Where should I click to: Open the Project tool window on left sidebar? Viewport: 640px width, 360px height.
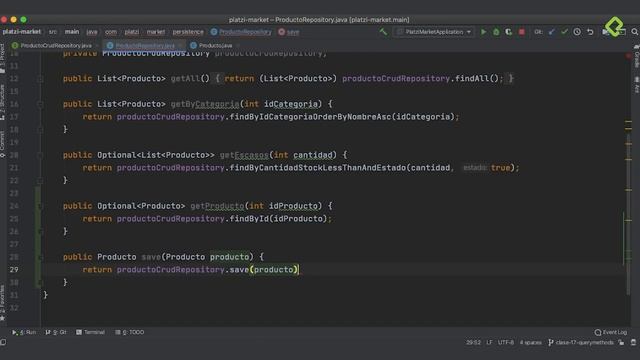pyautogui.click(x=2, y=58)
